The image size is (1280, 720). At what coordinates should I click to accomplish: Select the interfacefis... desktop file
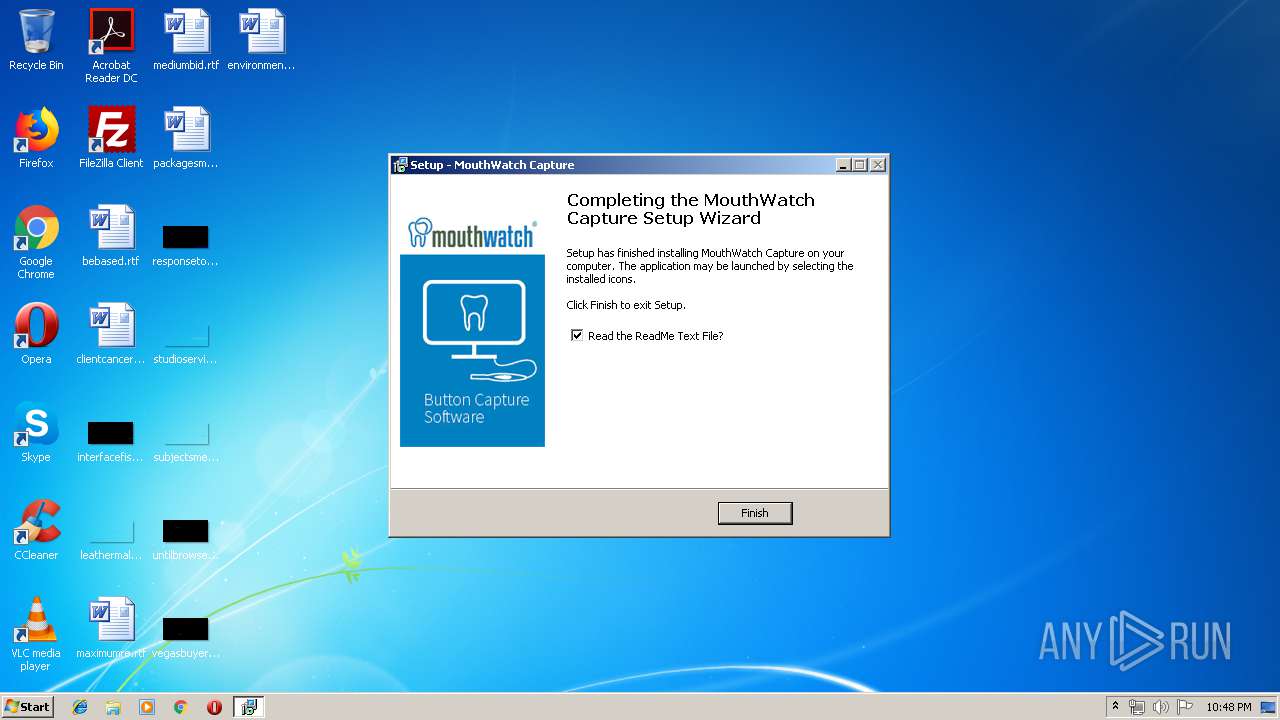(x=111, y=441)
